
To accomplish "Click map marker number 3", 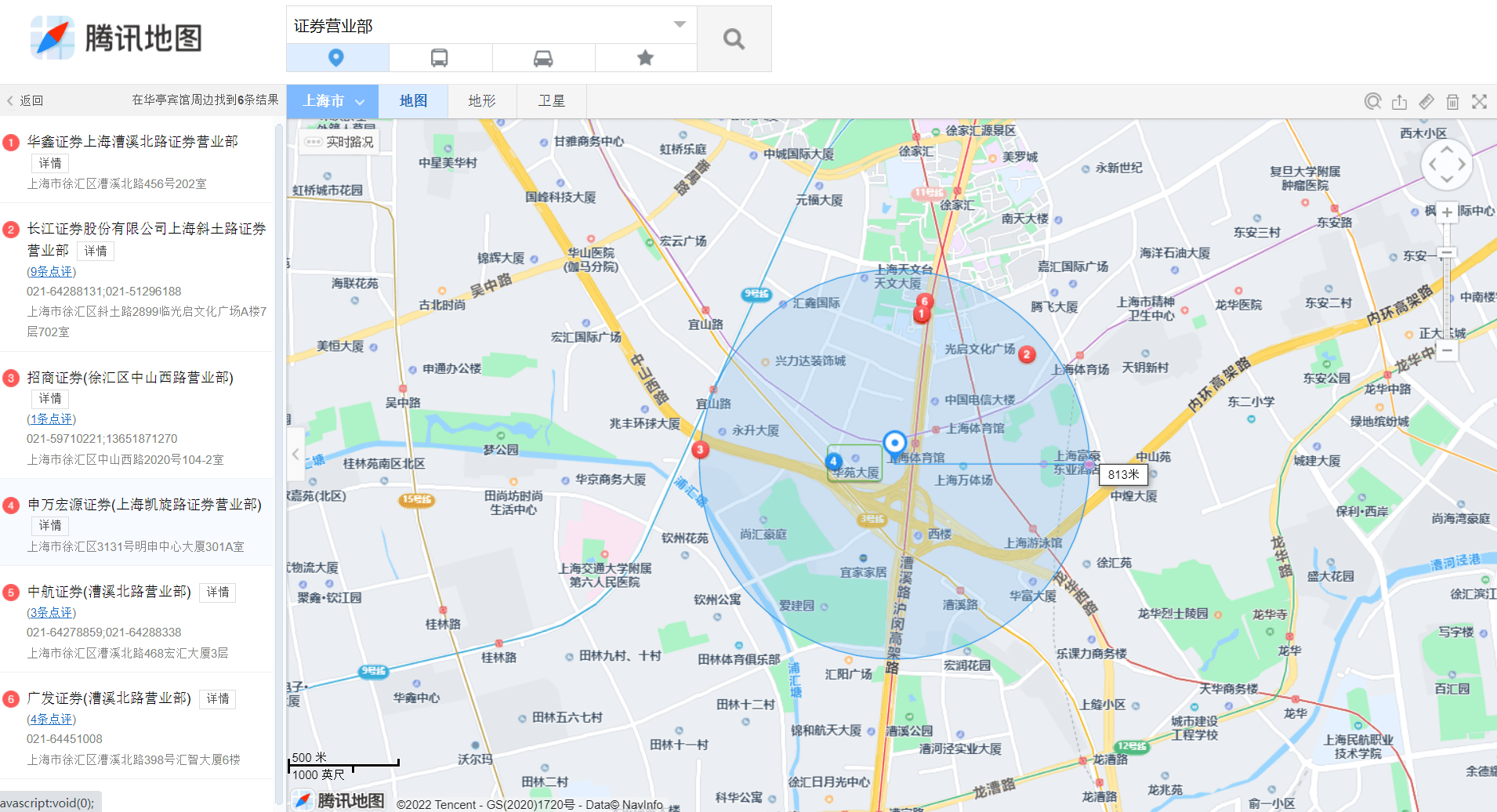I will (700, 450).
